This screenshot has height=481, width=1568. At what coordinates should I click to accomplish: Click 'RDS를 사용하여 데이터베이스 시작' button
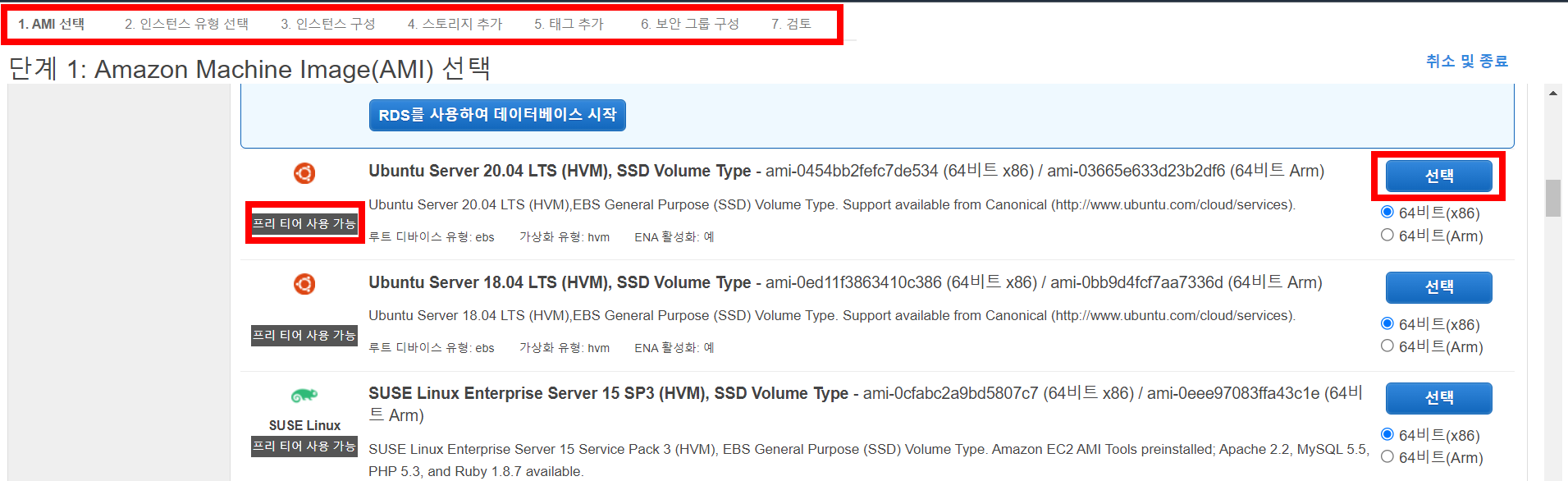pyautogui.click(x=497, y=115)
